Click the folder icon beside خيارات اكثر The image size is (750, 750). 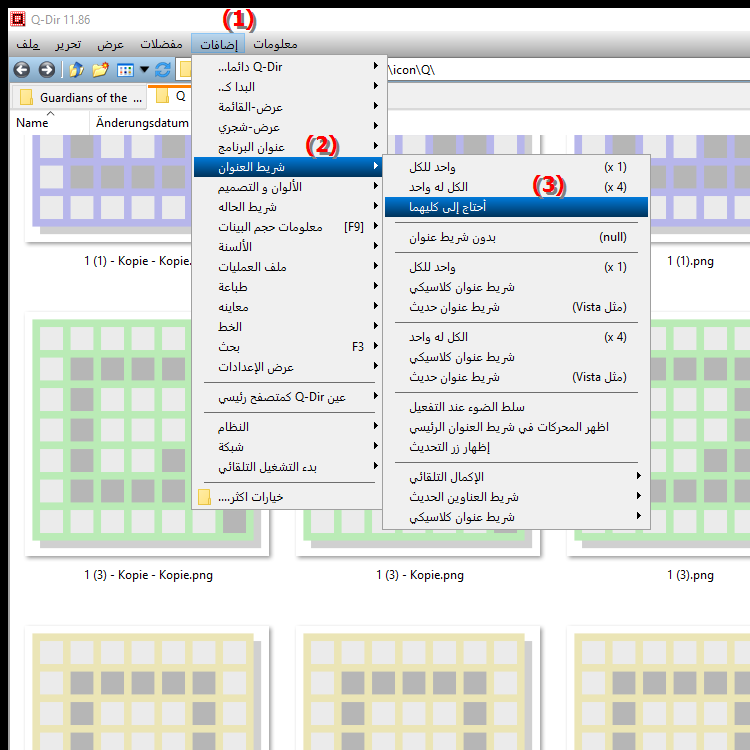coord(204,497)
